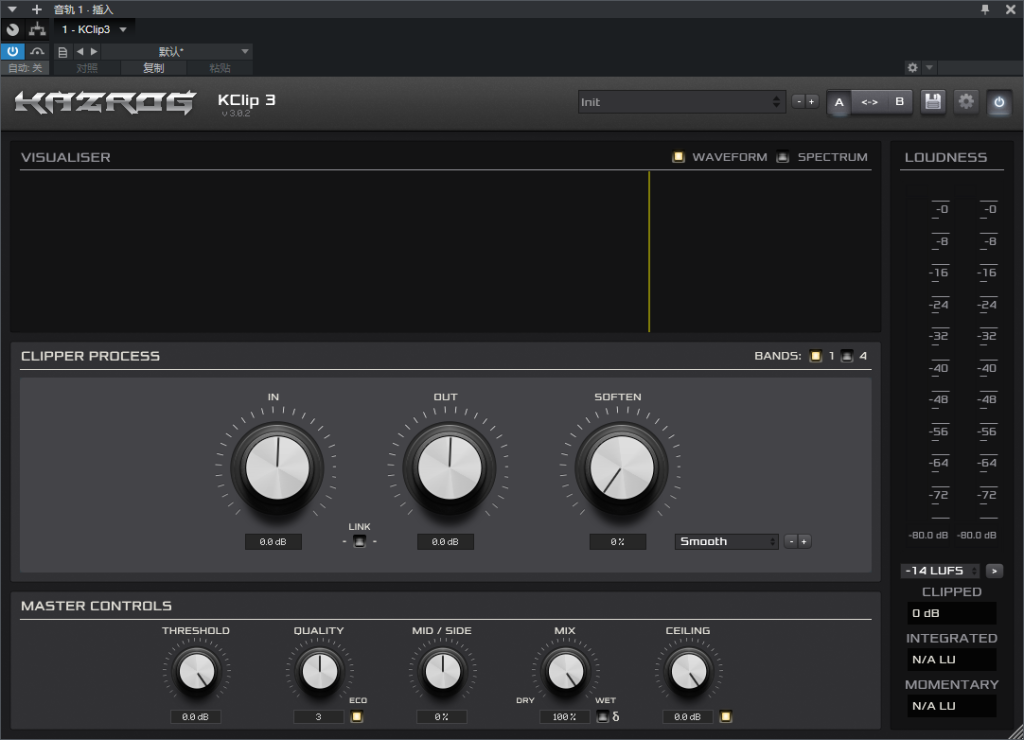The image size is (1024, 740).
Task: Click the CLIPPED 0 dB readout
Action: tap(951, 613)
